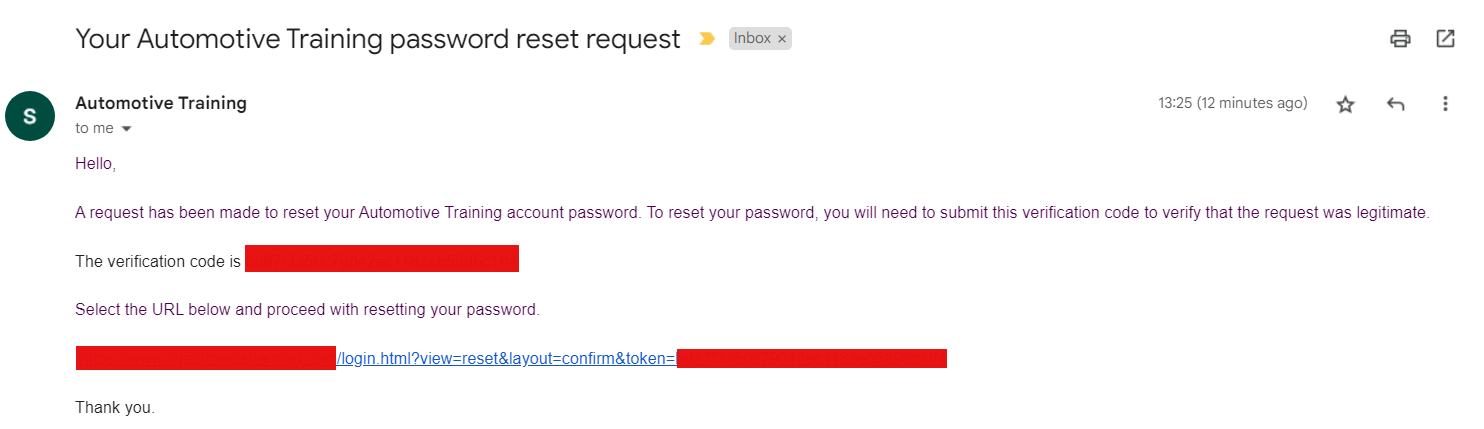Click the email subject line text

pos(378,39)
